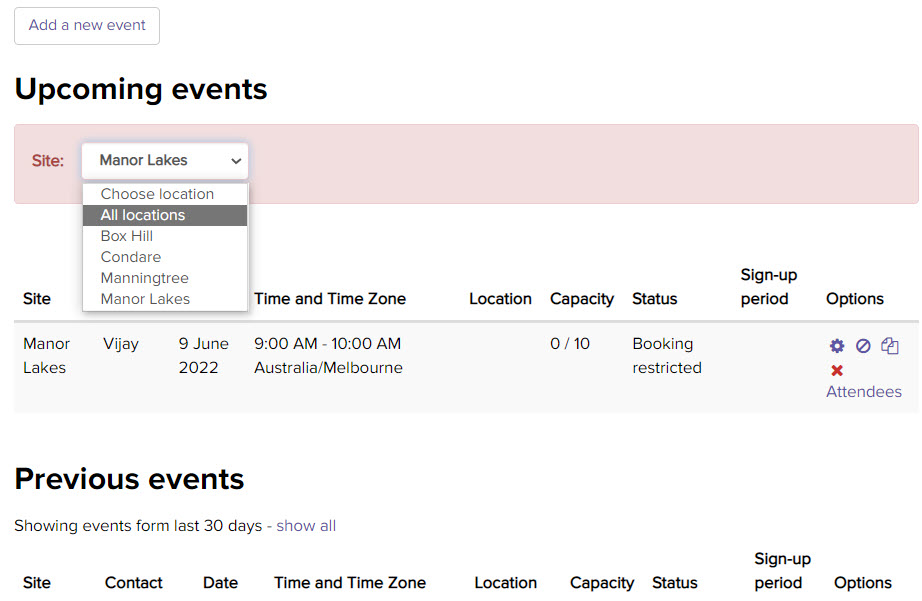Open the Site dropdown

[x=164, y=160]
